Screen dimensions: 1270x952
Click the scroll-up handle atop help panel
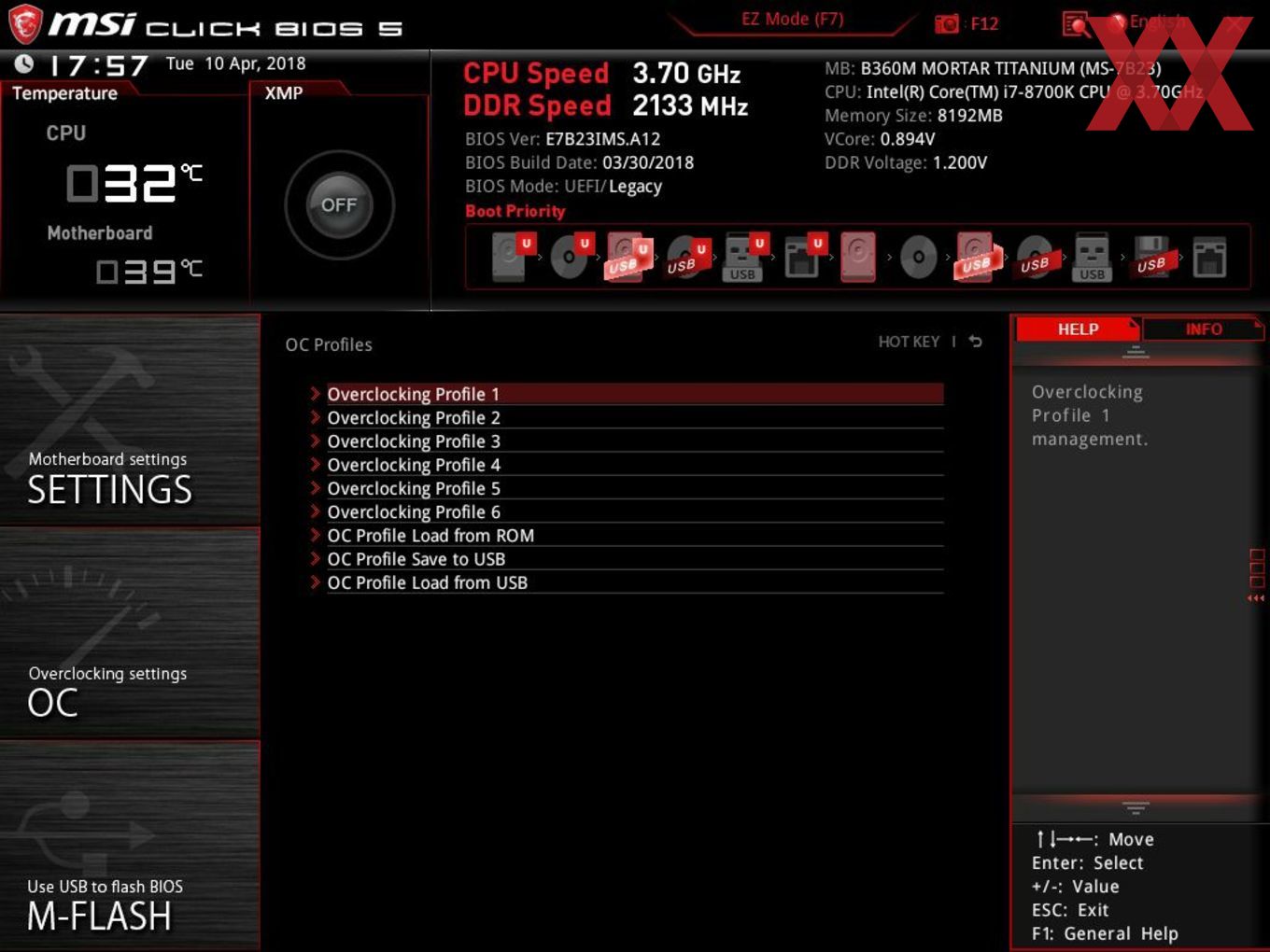click(x=1136, y=352)
